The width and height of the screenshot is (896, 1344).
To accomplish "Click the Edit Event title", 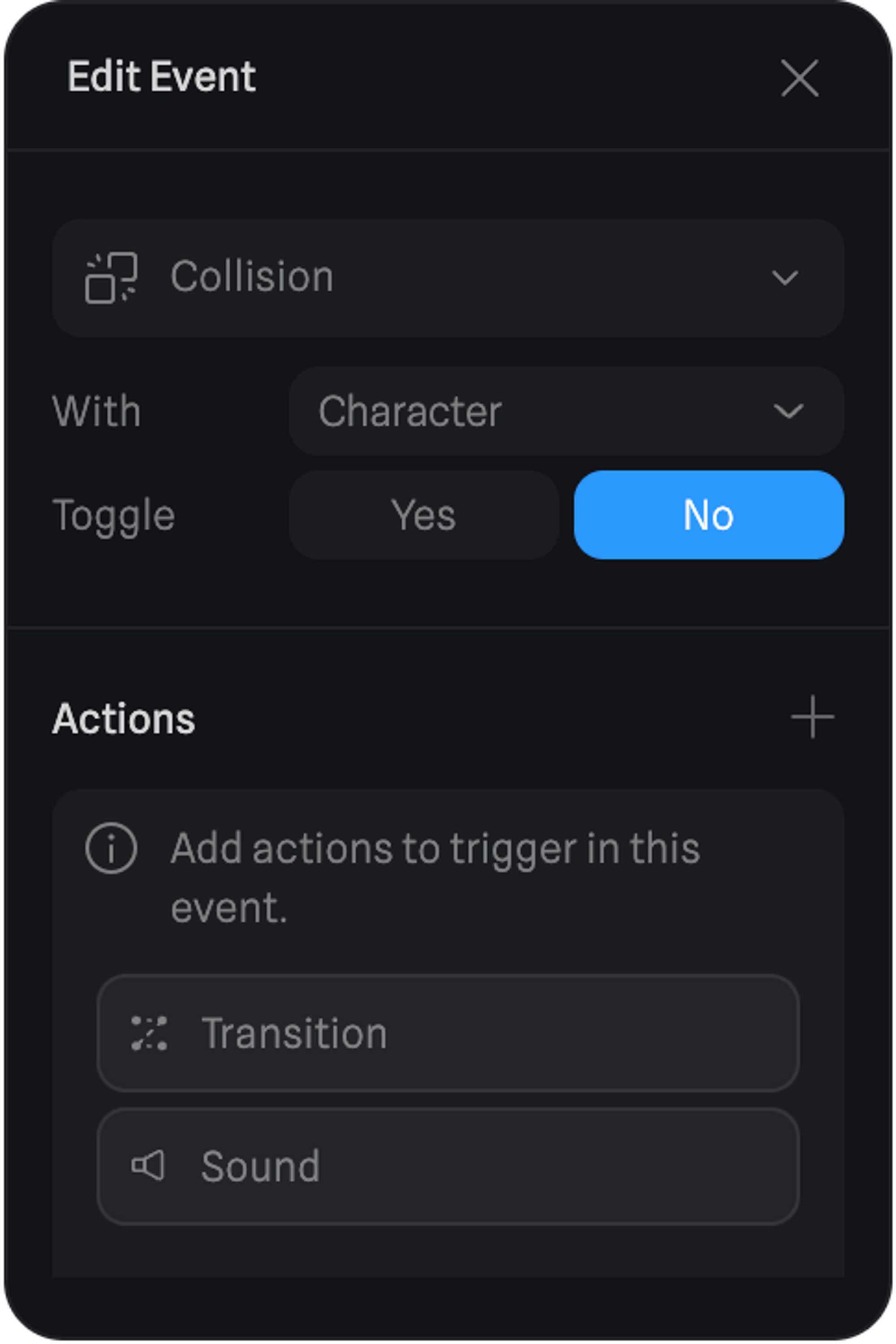I will point(162,77).
